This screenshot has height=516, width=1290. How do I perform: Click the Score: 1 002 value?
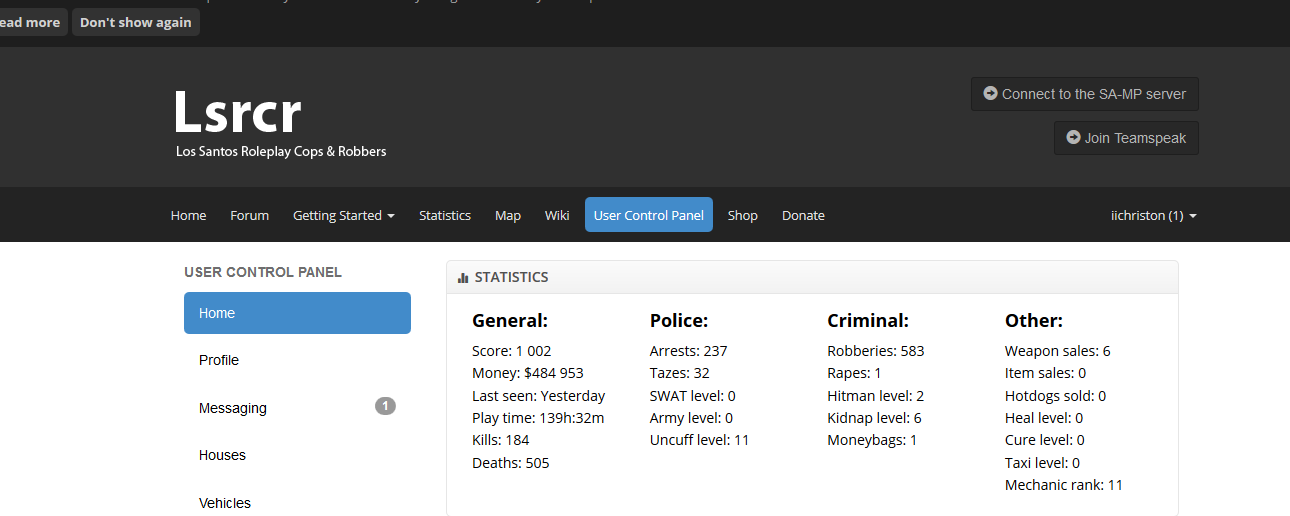click(x=512, y=351)
